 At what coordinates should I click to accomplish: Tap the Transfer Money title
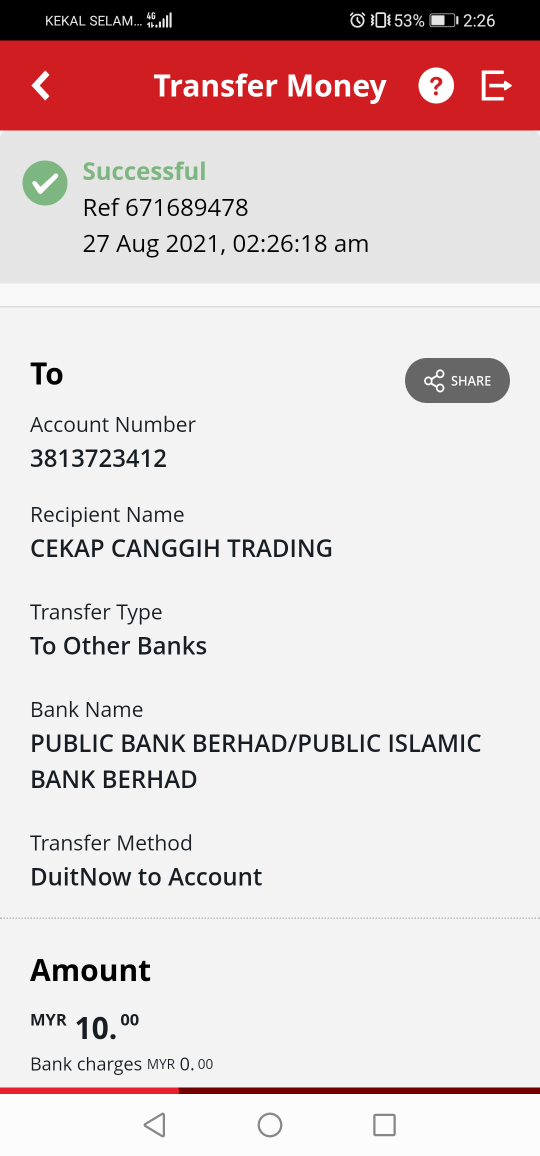click(x=270, y=86)
